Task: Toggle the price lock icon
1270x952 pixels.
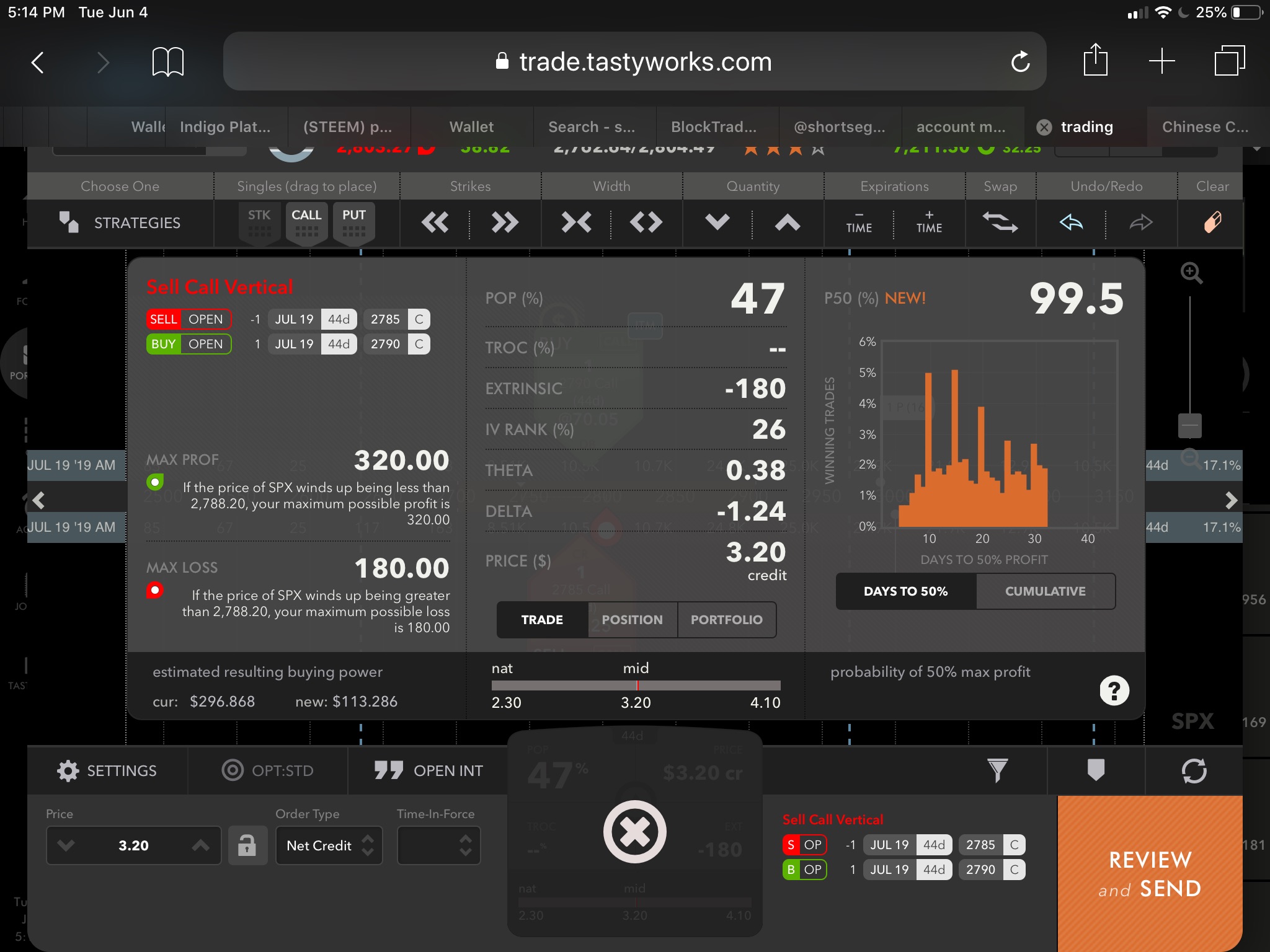Action: click(x=247, y=845)
